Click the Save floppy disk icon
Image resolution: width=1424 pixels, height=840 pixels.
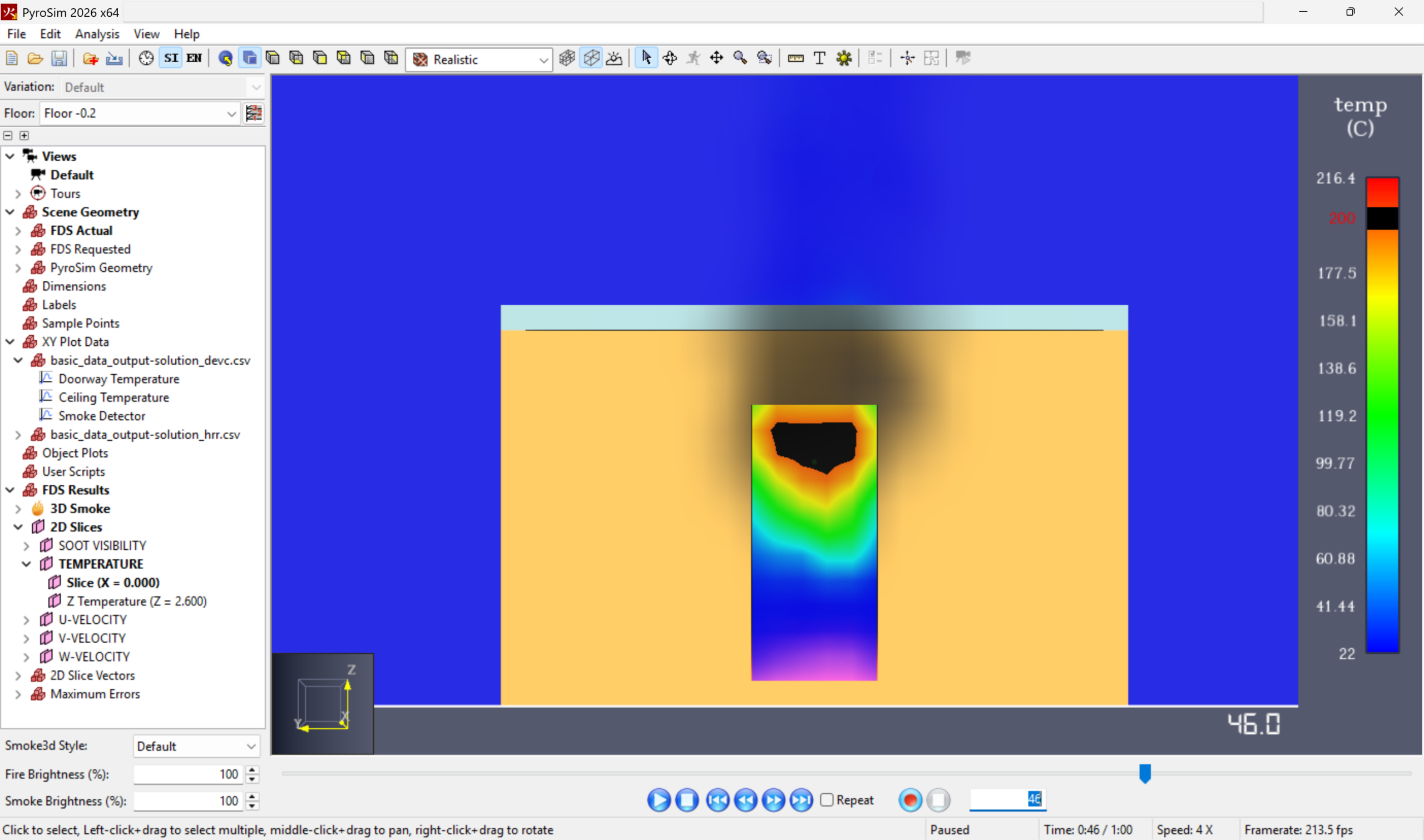point(59,58)
